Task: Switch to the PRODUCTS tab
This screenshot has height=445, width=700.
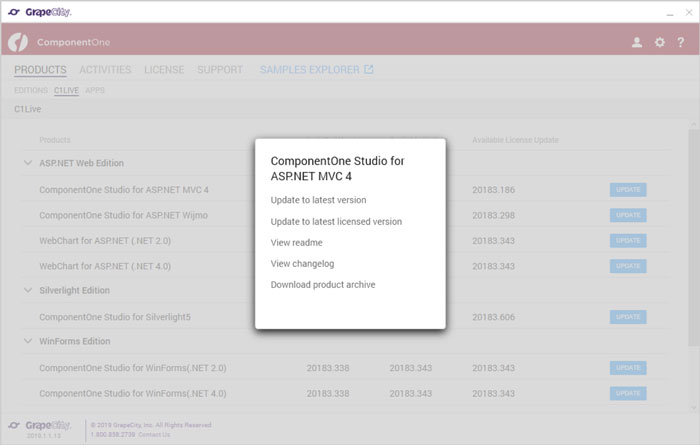Action: tap(40, 70)
